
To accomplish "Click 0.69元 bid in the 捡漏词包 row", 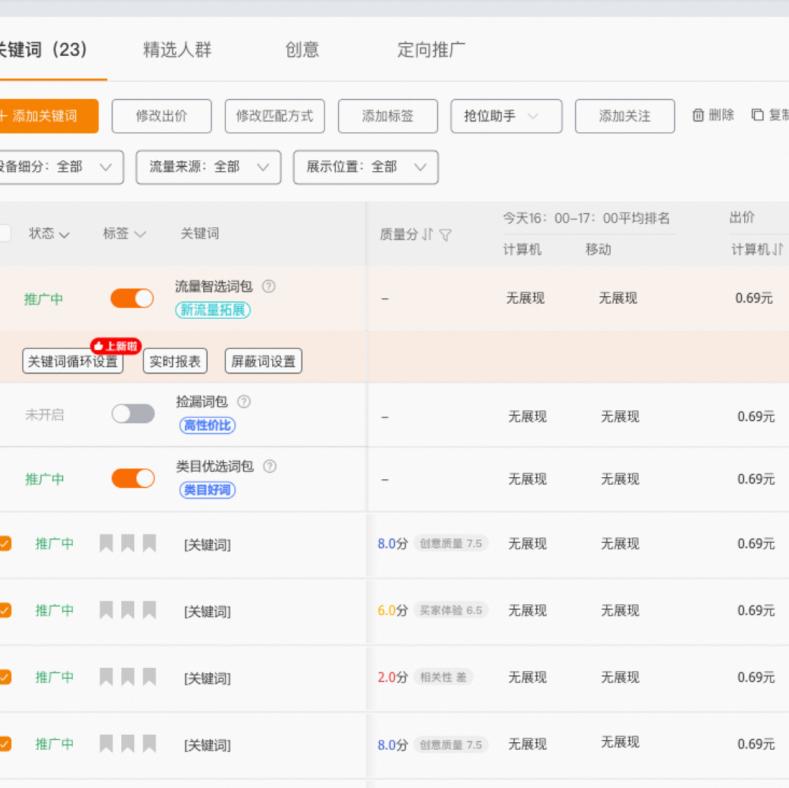I will point(756,417).
